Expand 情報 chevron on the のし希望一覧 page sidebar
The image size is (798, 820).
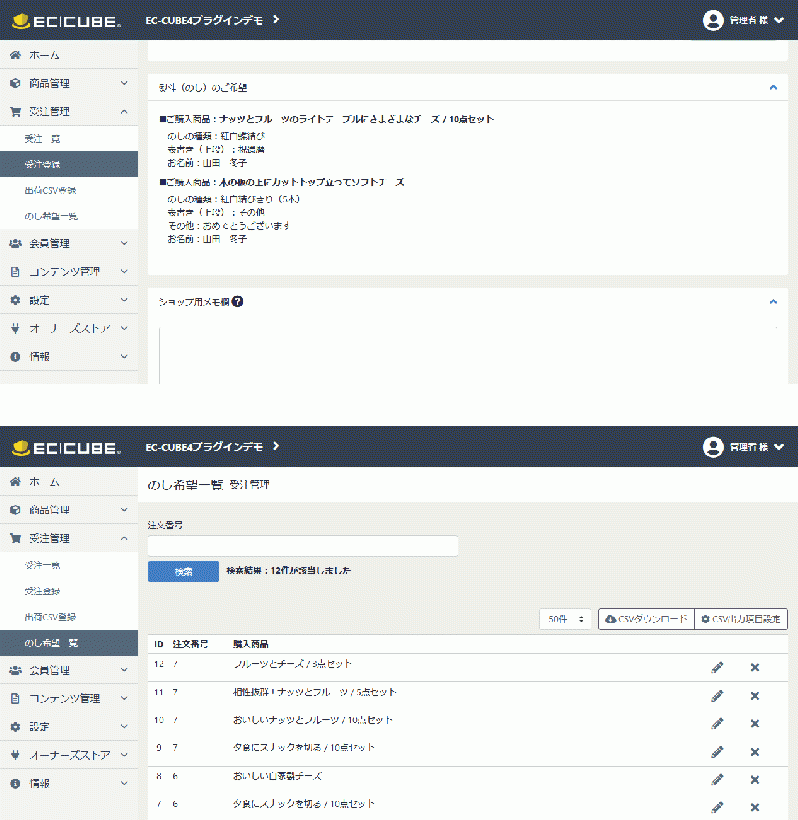[124, 783]
